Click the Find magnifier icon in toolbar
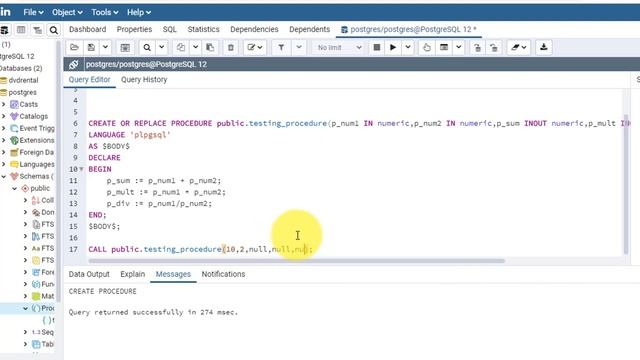 (x=147, y=47)
